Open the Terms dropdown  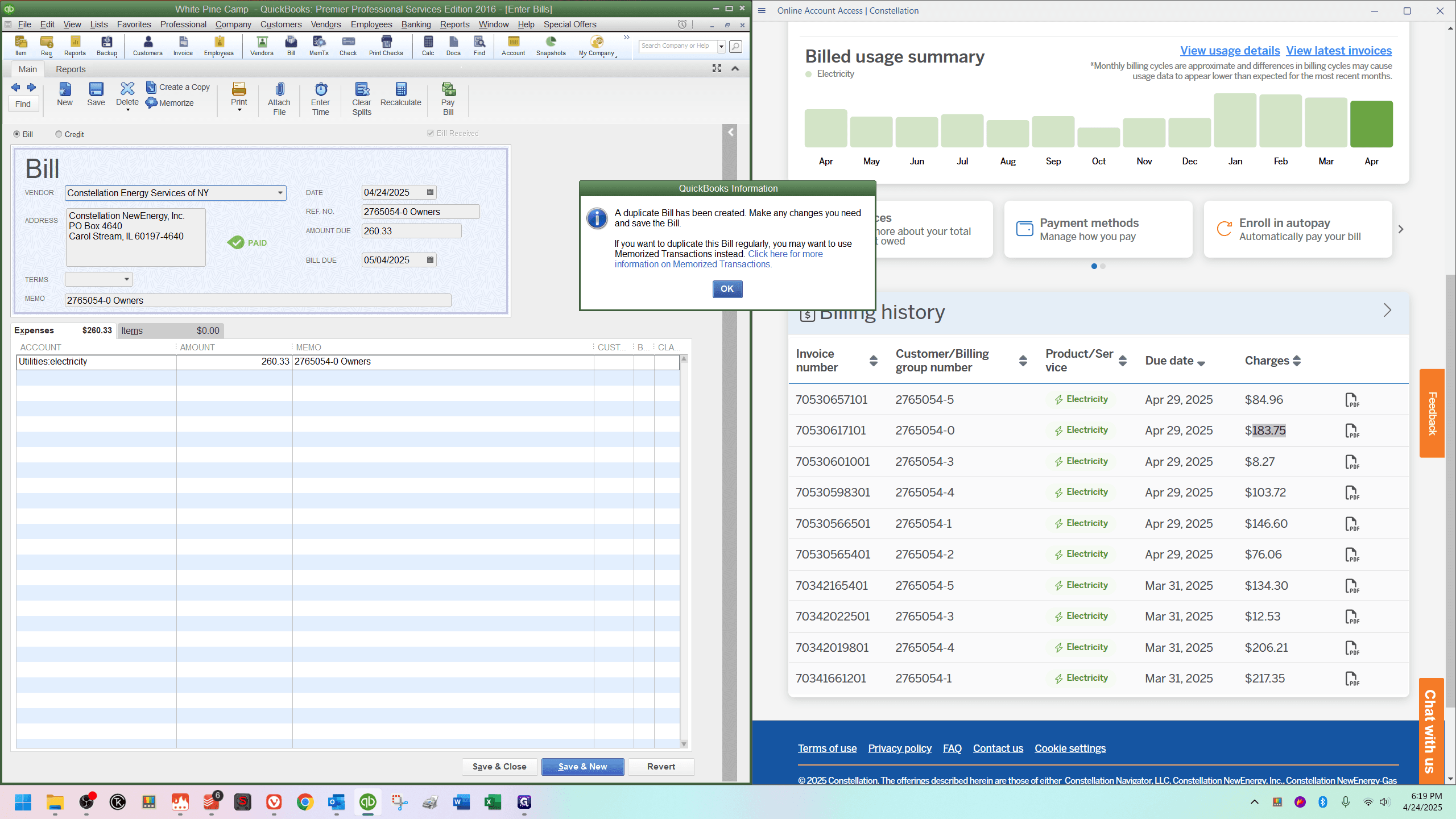(126, 279)
